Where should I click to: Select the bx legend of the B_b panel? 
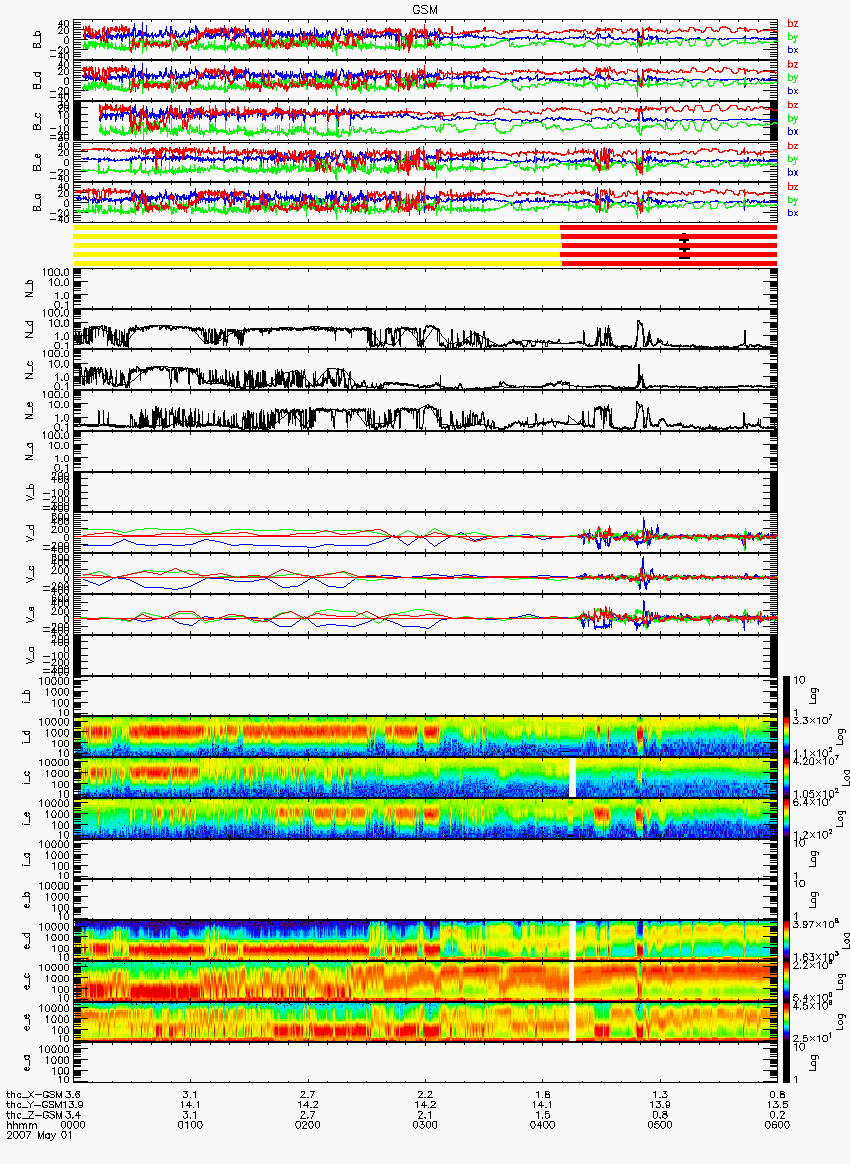[x=793, y=50]
